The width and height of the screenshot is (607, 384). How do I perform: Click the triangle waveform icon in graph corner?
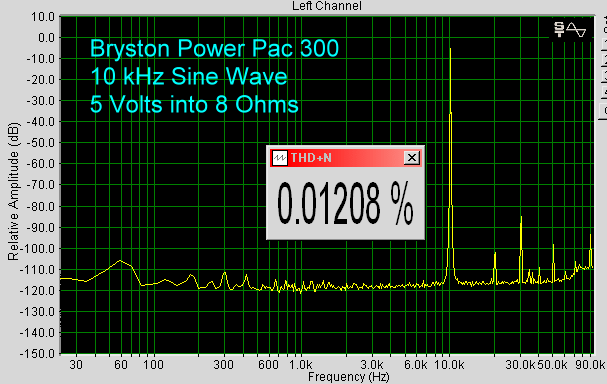[576, 30]
